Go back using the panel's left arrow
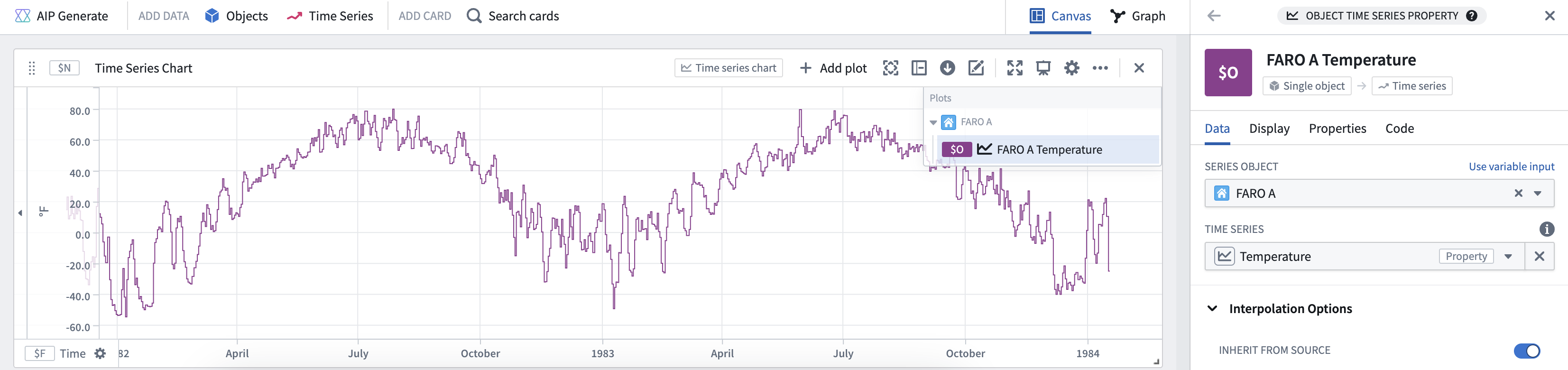The height and width of the screenshot is (370, 1568). [1214, 16]
